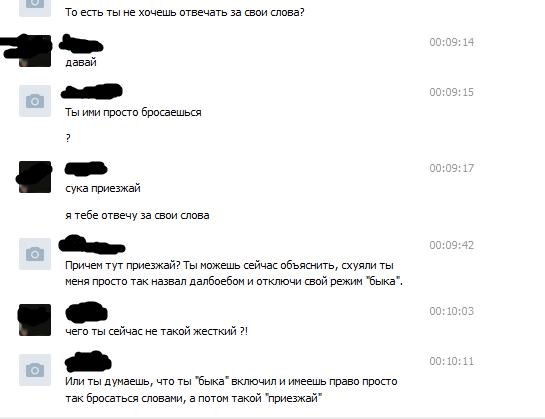The width and height of the screenshot is (545, 419).
Task: Click camera avatar next to 'Причем тут приезжай' message
Action: pos(35,254)
